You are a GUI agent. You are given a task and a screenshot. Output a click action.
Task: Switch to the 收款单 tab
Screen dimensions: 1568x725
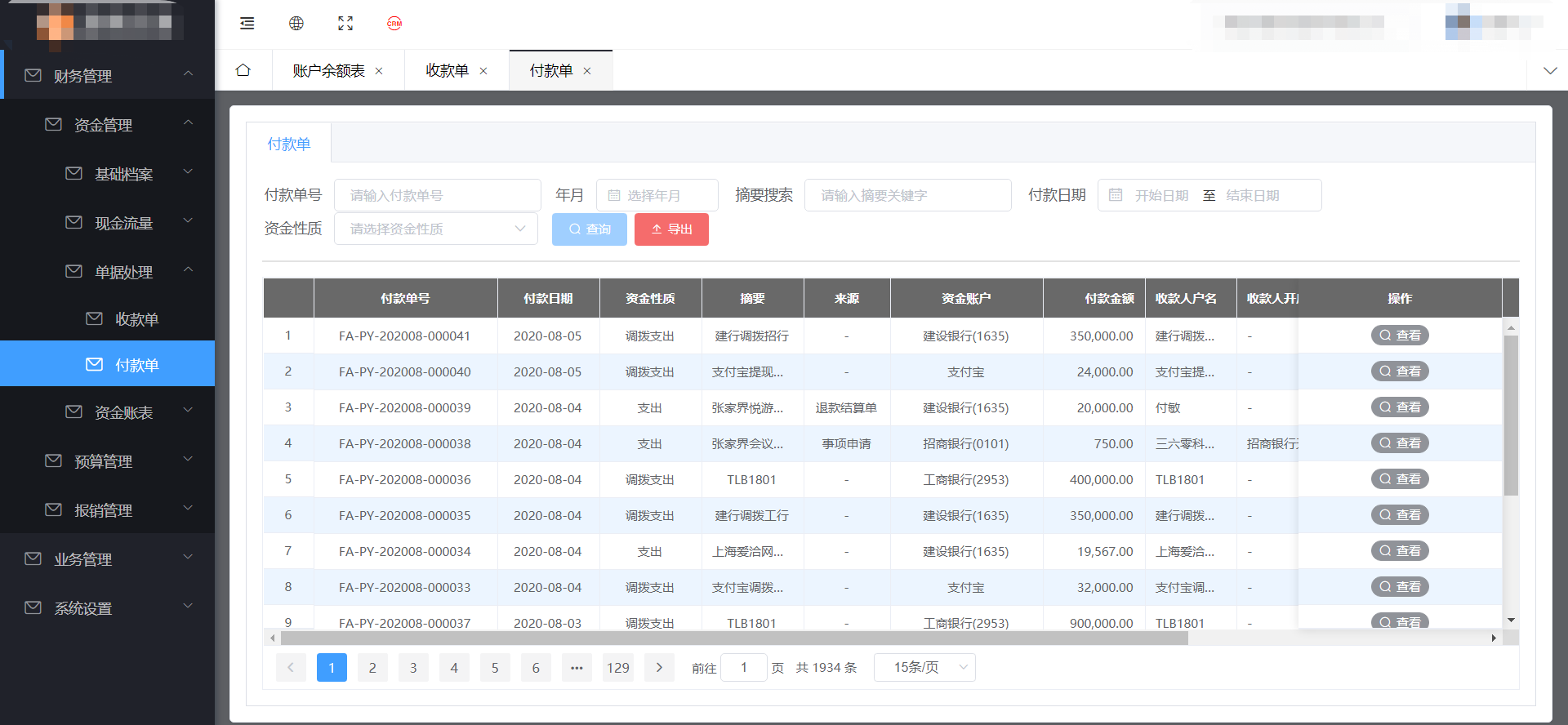[447, 71]
